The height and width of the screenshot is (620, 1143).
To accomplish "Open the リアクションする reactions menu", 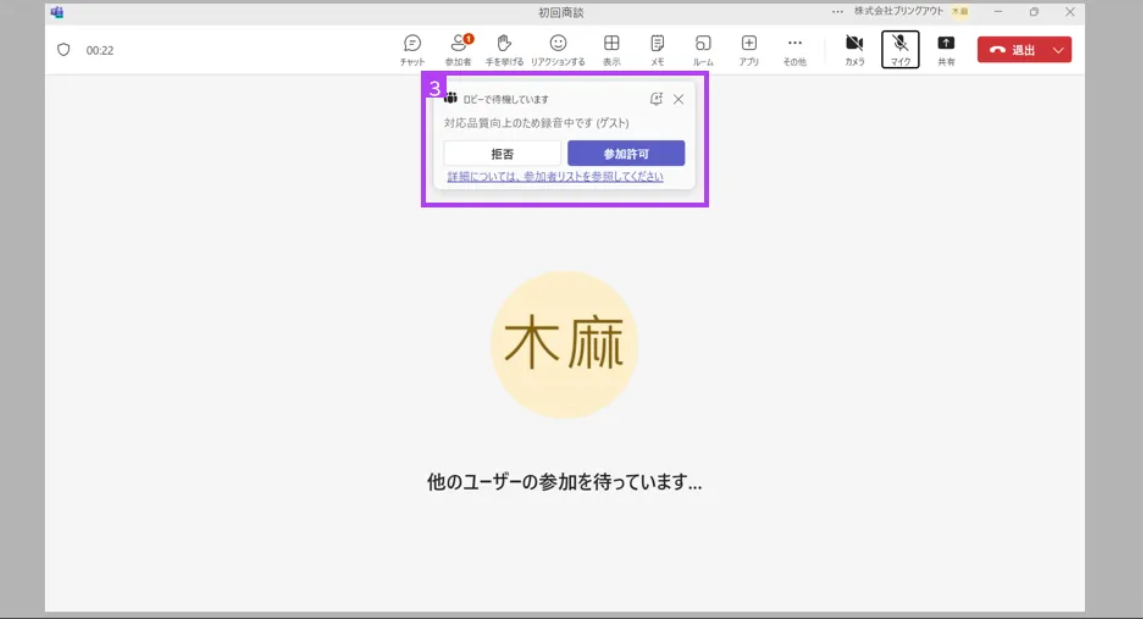I will (x=558, y=50).
